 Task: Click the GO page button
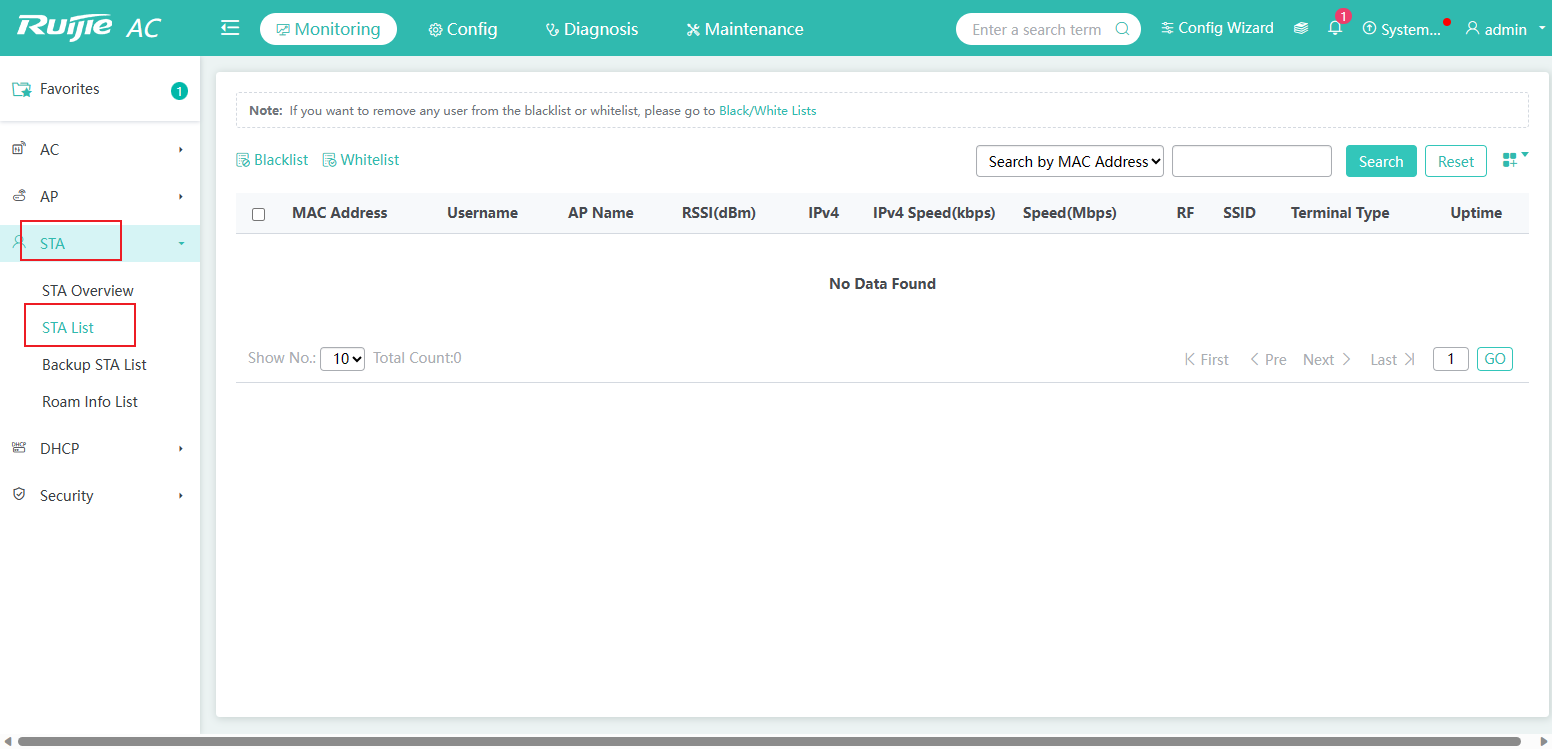(1495, 359)
